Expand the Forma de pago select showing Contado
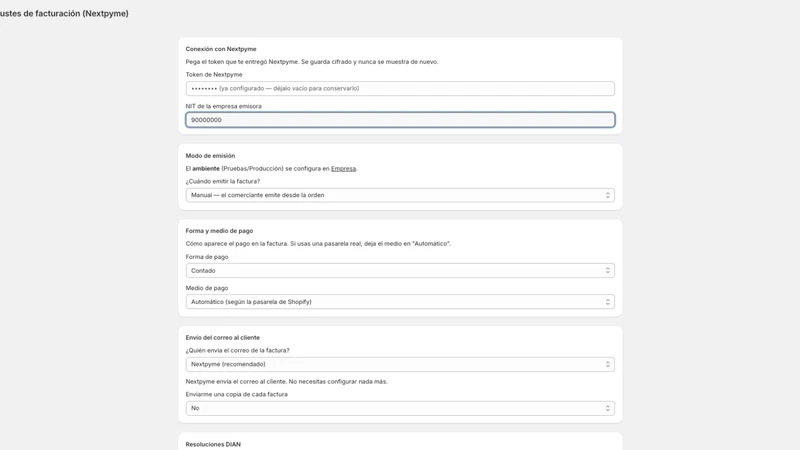The width and height of the screenshot is (800, 450). coord(400,270)
